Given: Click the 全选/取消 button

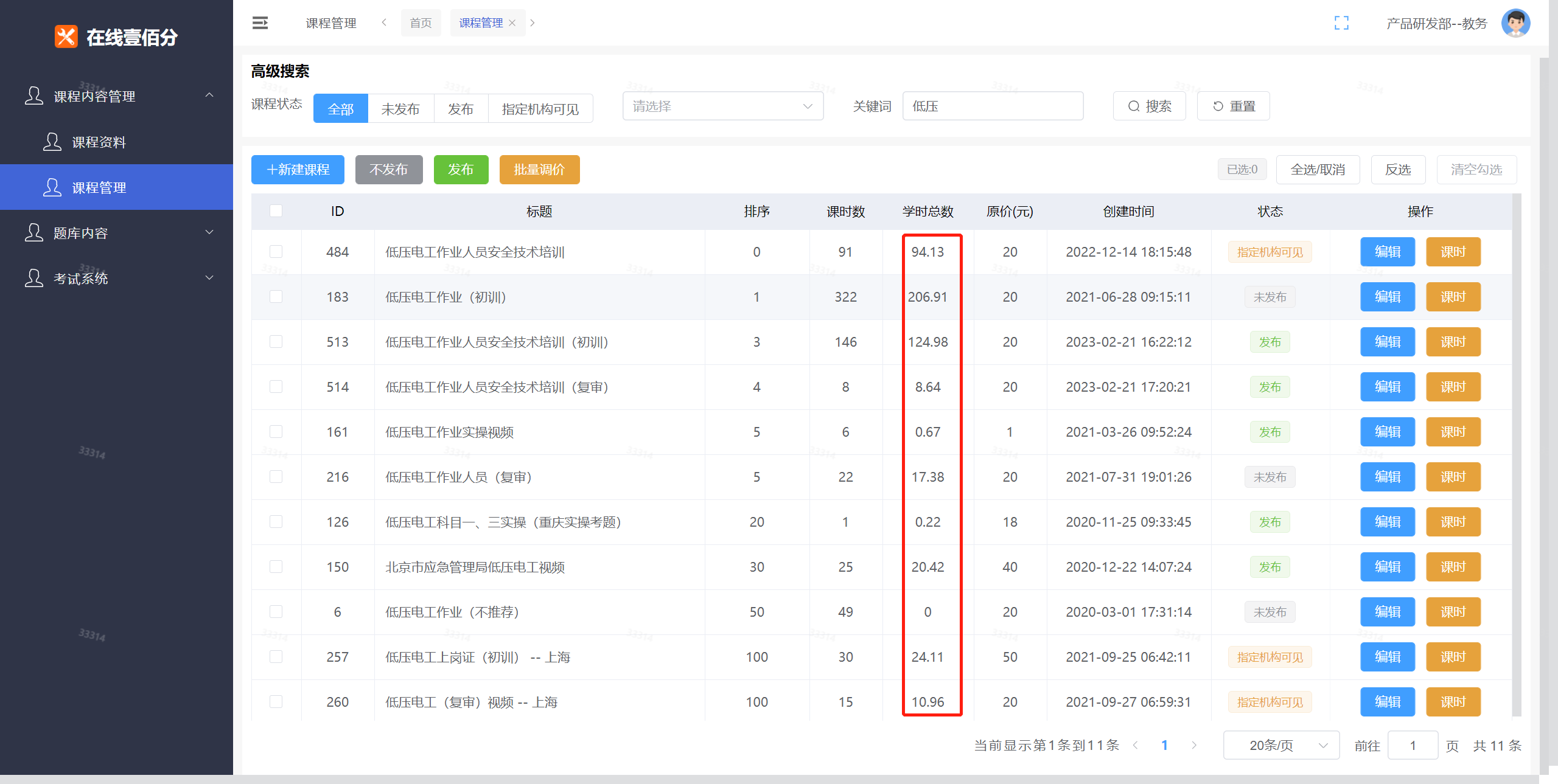Looking at the screenshot, I should (1318, 170).
